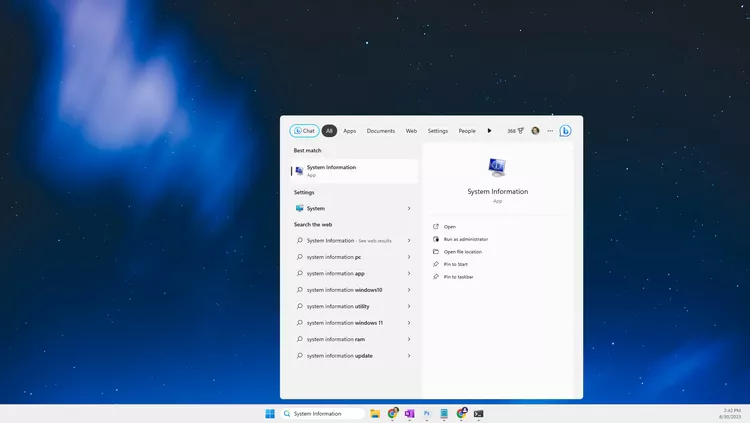This screenshot has width=750, height=423.
Task: Switch to the Apps filter tab
Action: pos(350,131)
